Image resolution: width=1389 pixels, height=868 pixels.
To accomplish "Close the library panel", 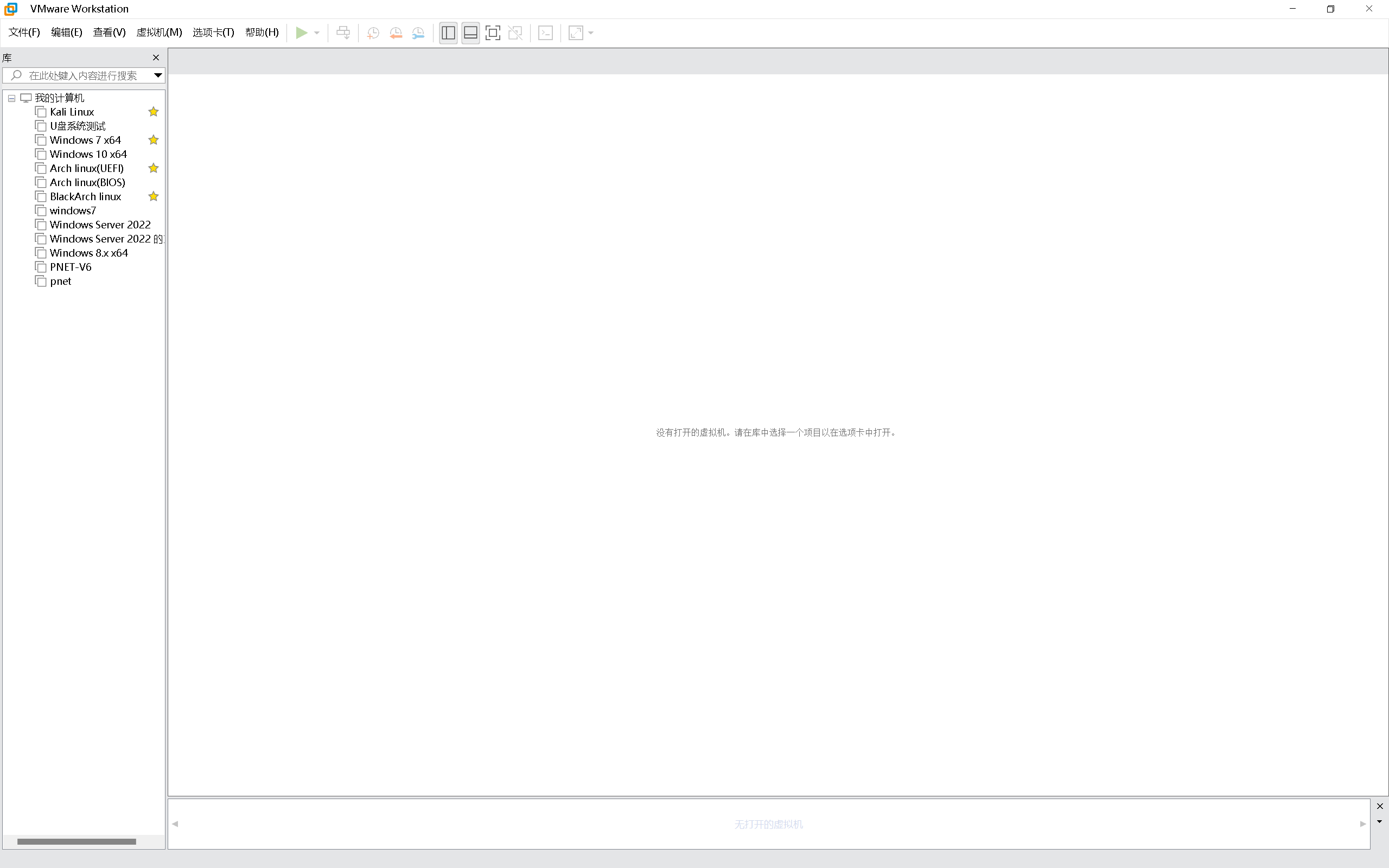I will pos(156,58).
